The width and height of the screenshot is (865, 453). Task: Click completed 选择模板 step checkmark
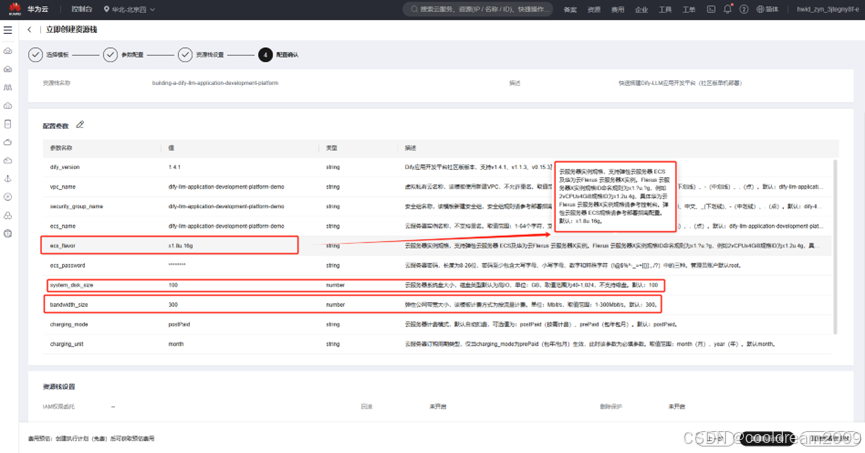(x=35, y=55)
